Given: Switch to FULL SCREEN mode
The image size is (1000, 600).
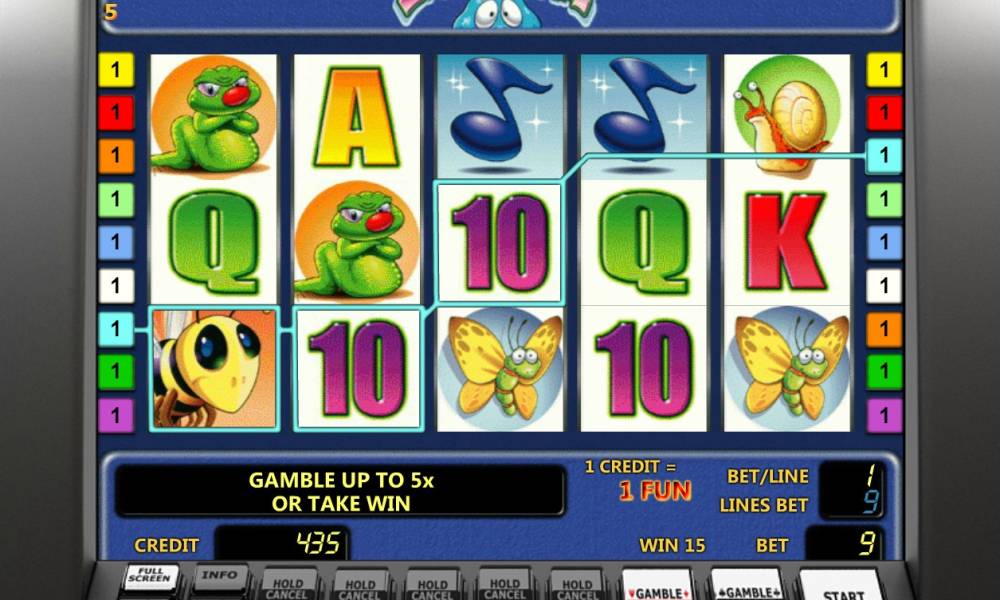Looking at the screenshot, I should tap(150, 576).
